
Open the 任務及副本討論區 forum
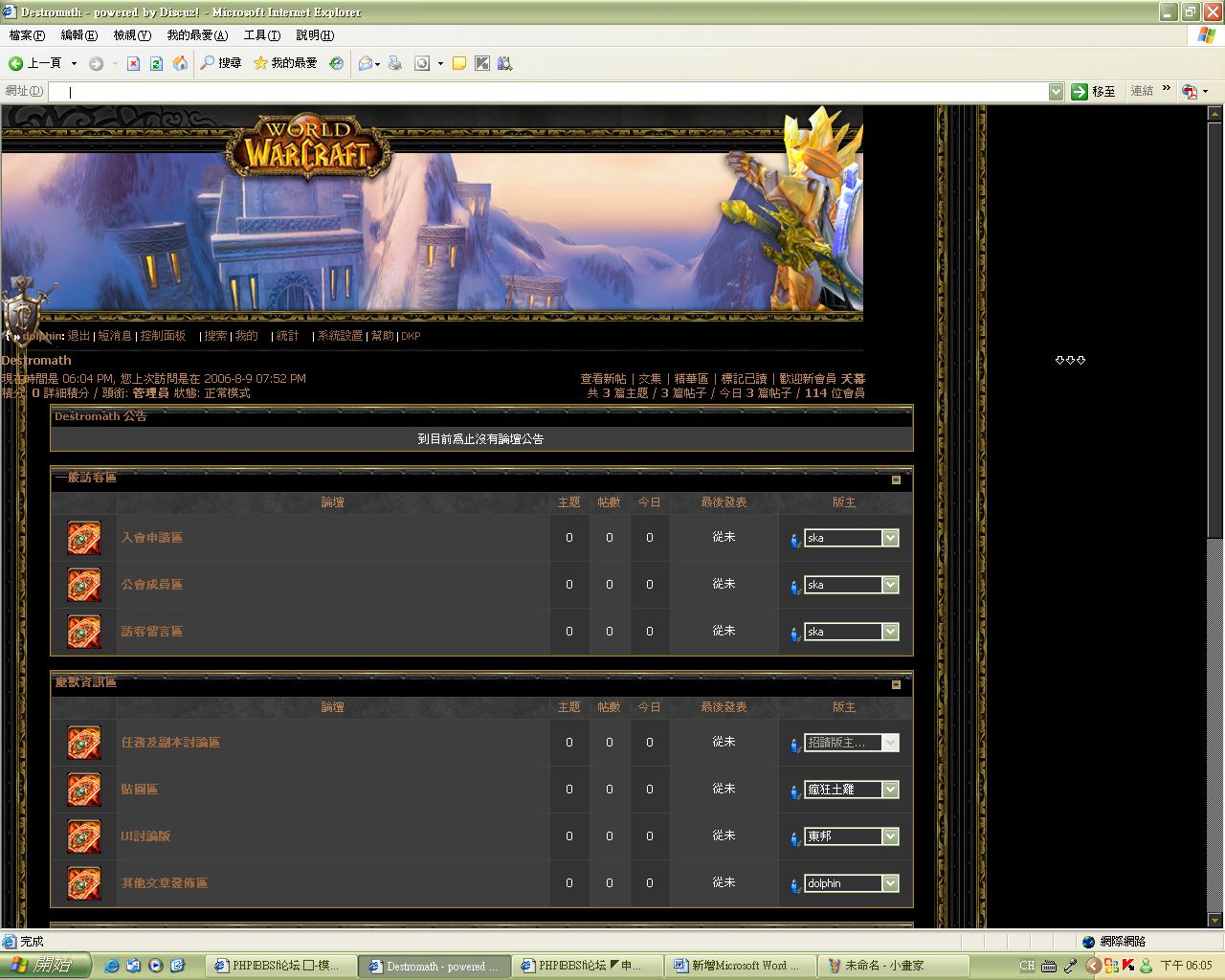pos(170,743)
